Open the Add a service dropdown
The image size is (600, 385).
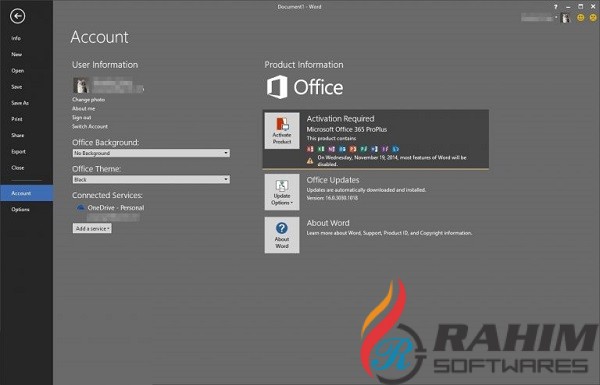click(x=92, y=228)
